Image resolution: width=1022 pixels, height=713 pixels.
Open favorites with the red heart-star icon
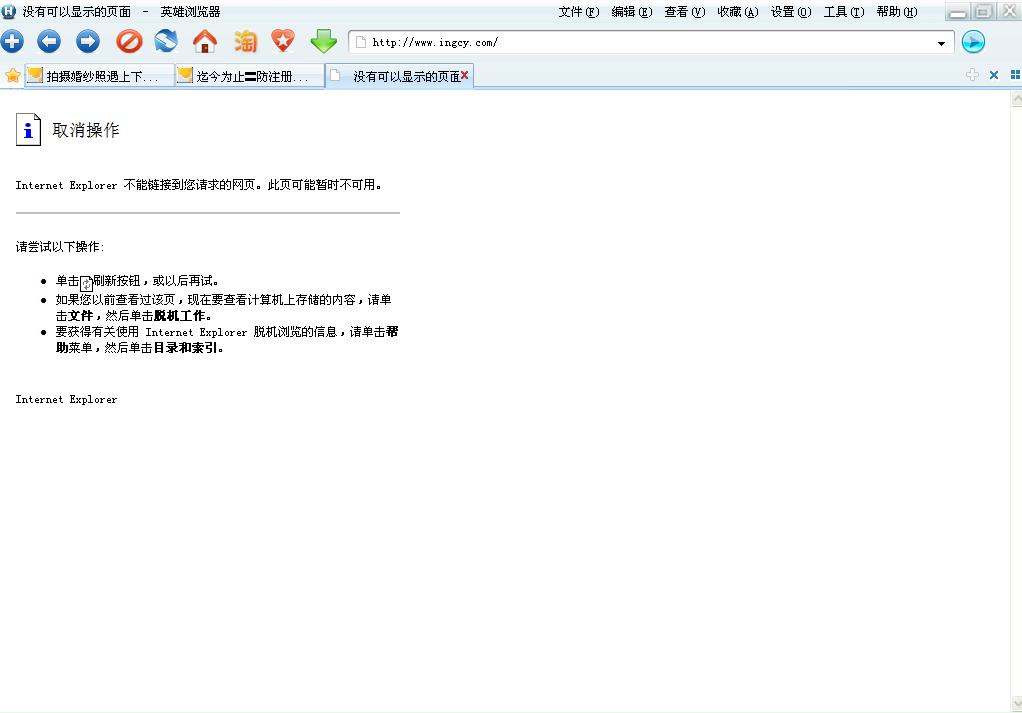tap(283, 42)
